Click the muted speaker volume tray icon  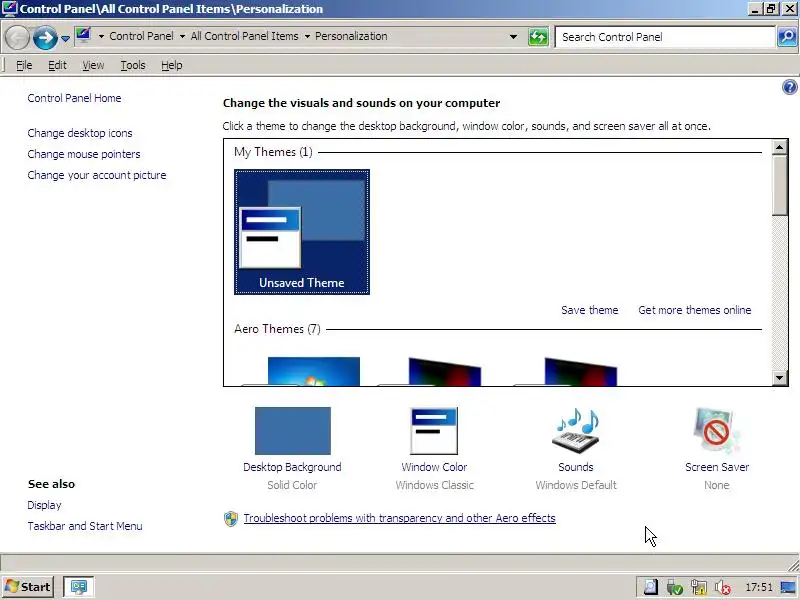tap(722, 588)
